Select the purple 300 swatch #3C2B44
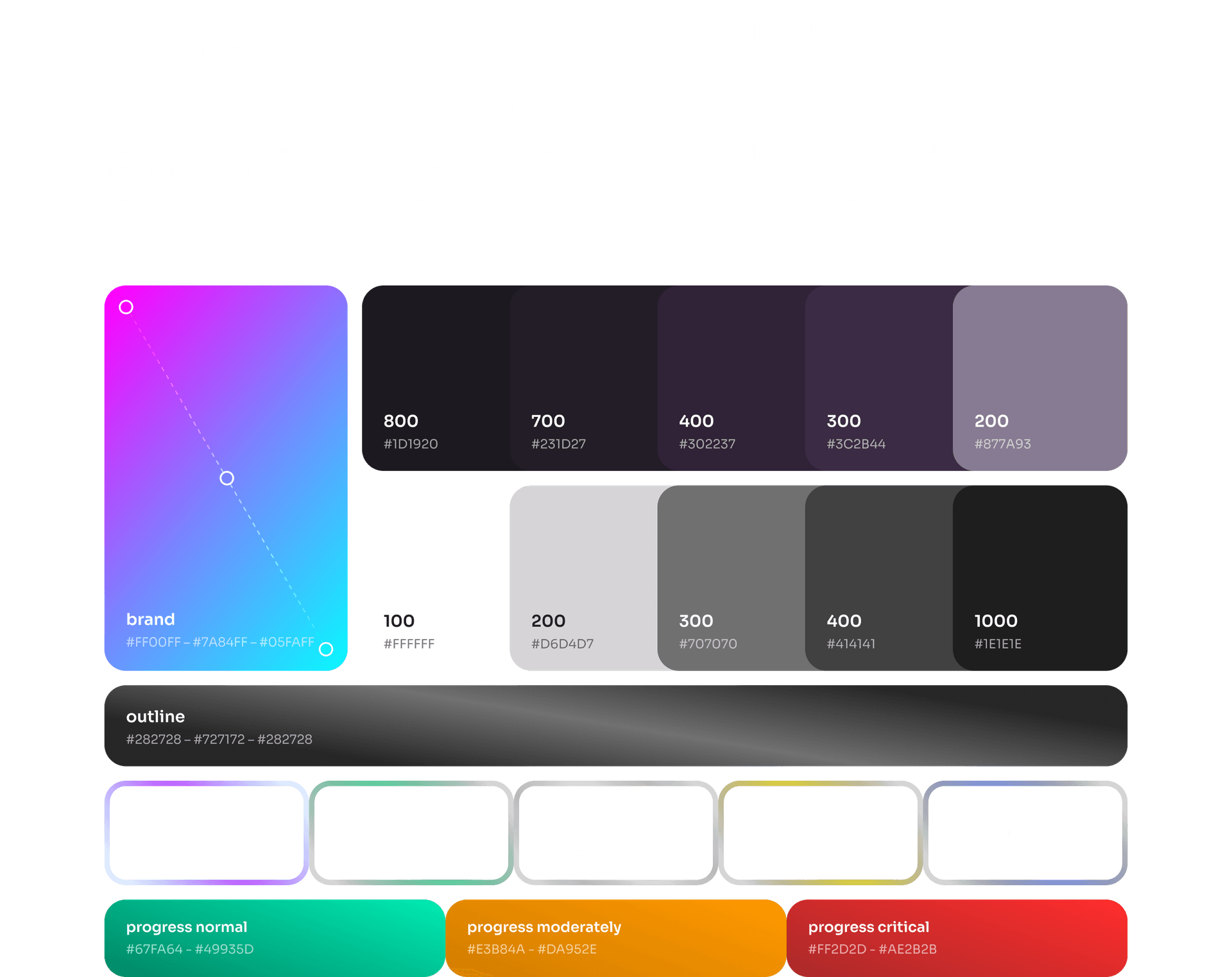Screen dimensions: 1232x977 (879, 378)
